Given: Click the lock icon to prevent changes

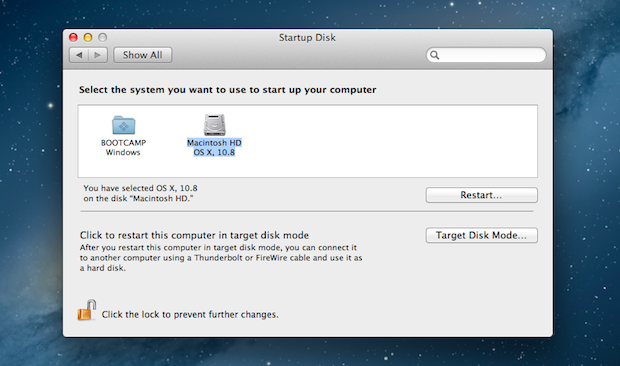Looking at the screenshot, I should click(x=87, y=310).
